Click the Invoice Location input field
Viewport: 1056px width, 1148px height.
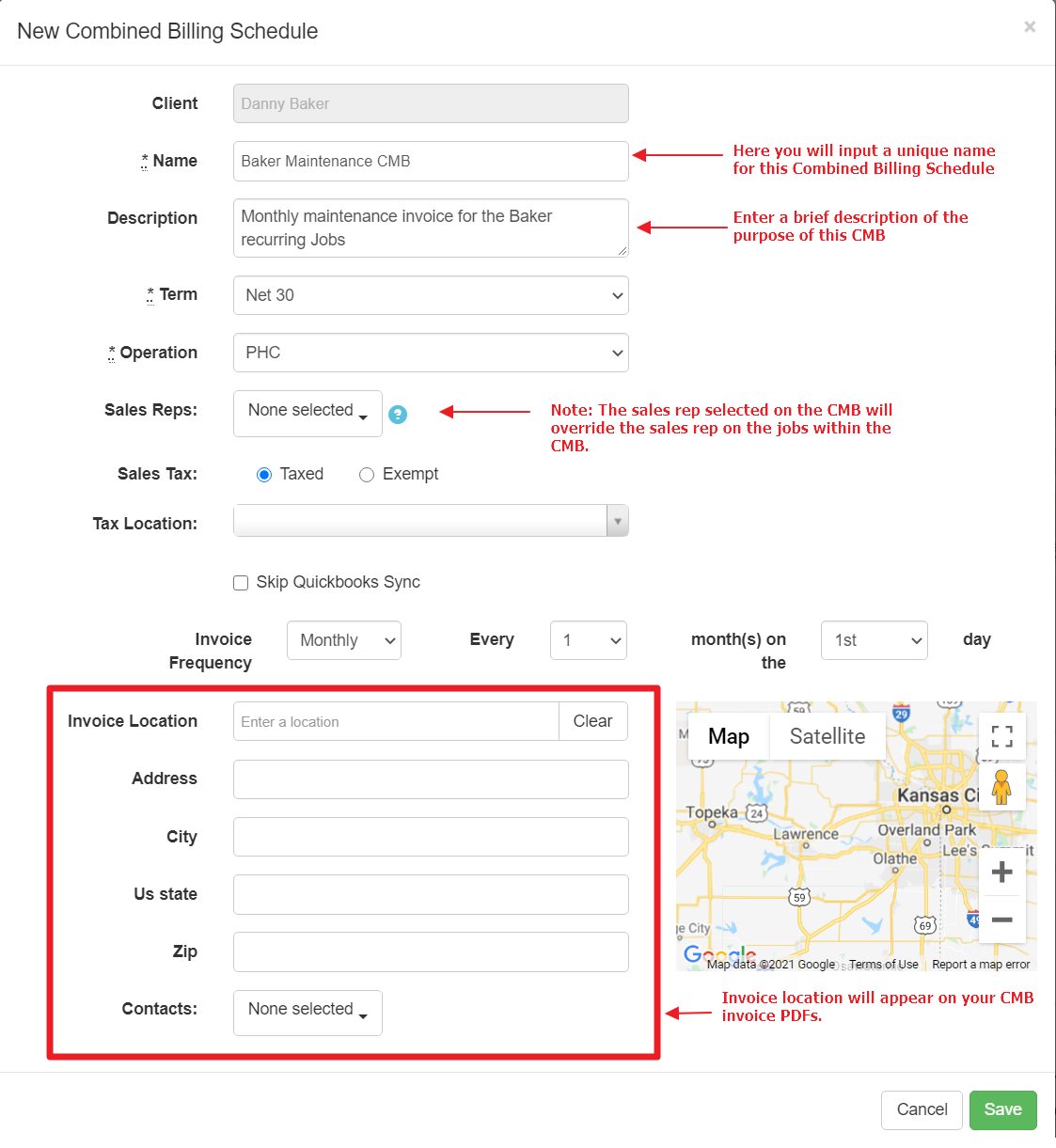click(396, 721)
